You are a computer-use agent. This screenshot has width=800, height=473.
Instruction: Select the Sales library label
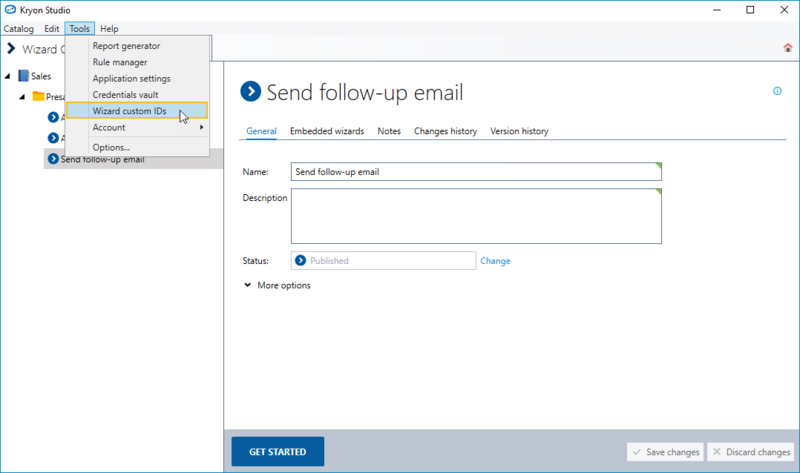click(x=41, y=76)
